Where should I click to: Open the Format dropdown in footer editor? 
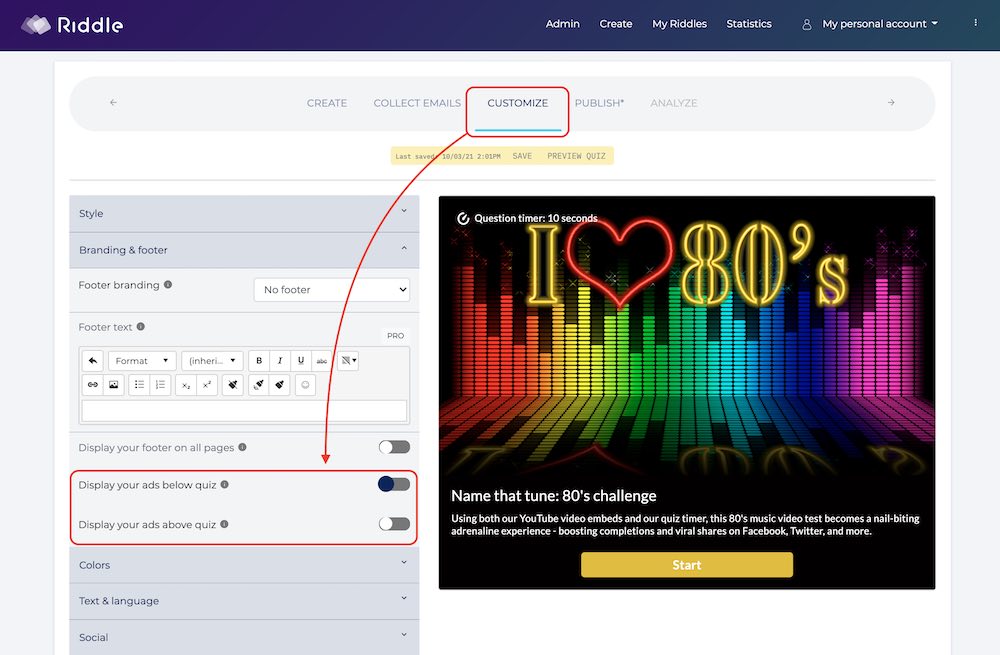tap(142, 361)
